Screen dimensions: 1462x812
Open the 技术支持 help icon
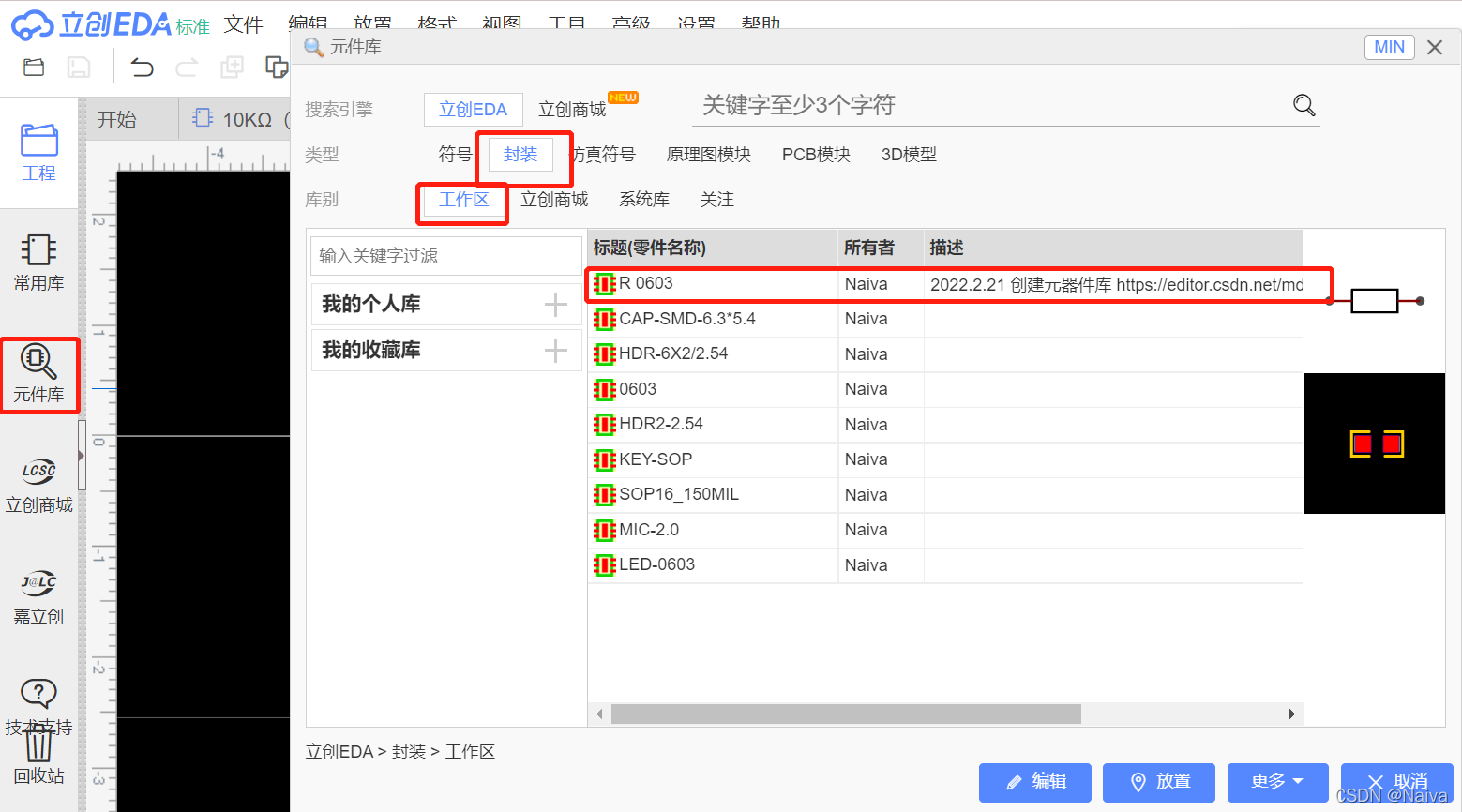(x=38, y=694)
